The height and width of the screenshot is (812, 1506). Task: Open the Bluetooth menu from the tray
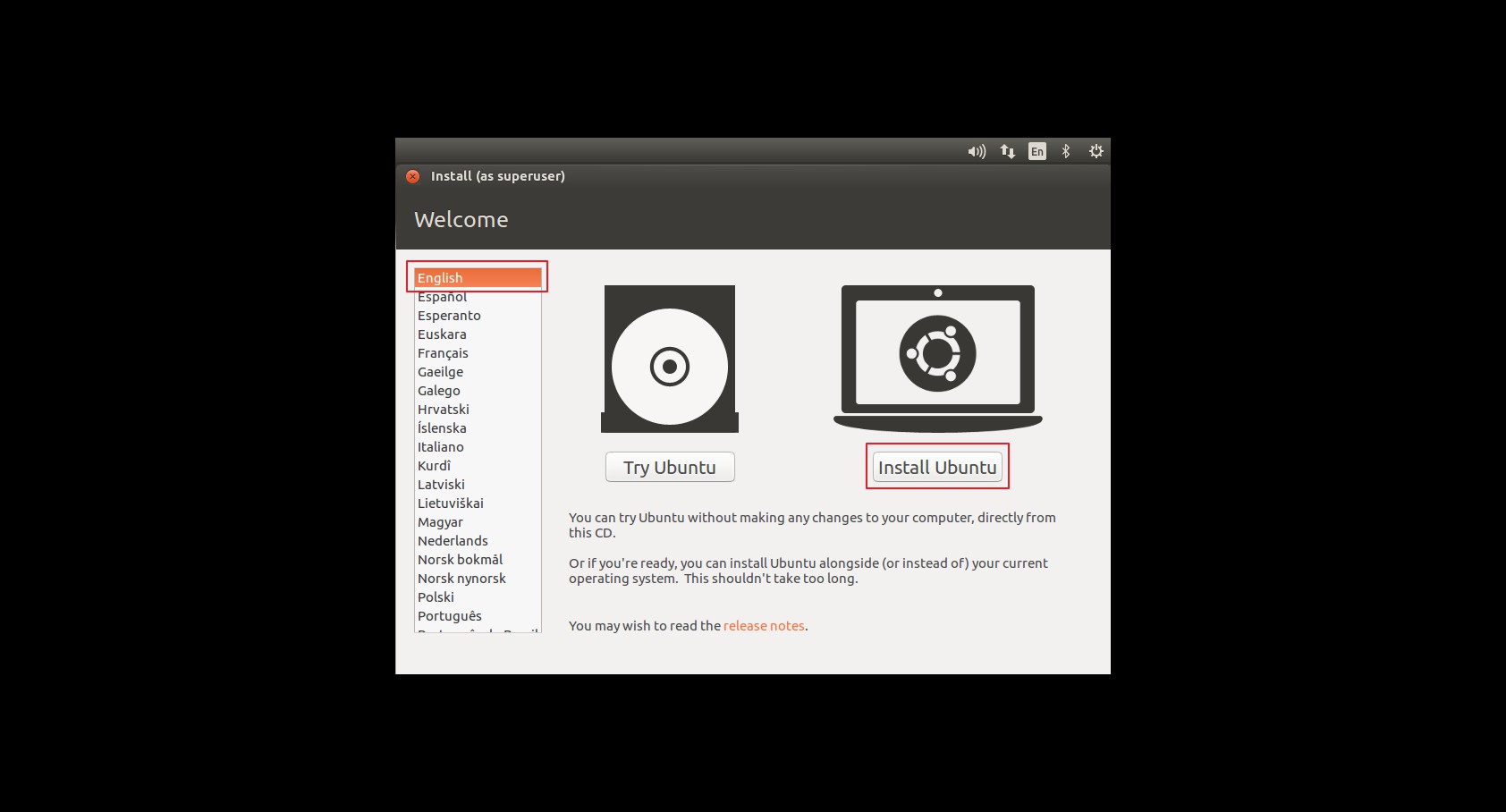coord(1065,151)
